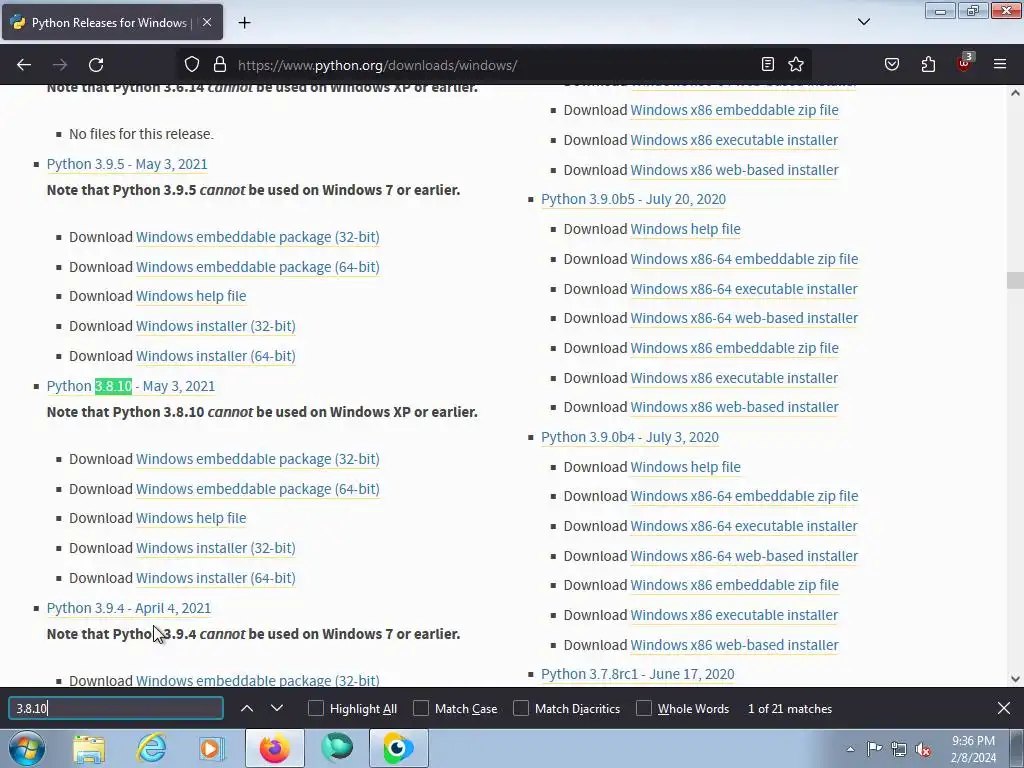Click scrollbar down arrow
This screenshot has width=1024, height=768.
point(1016,679)
